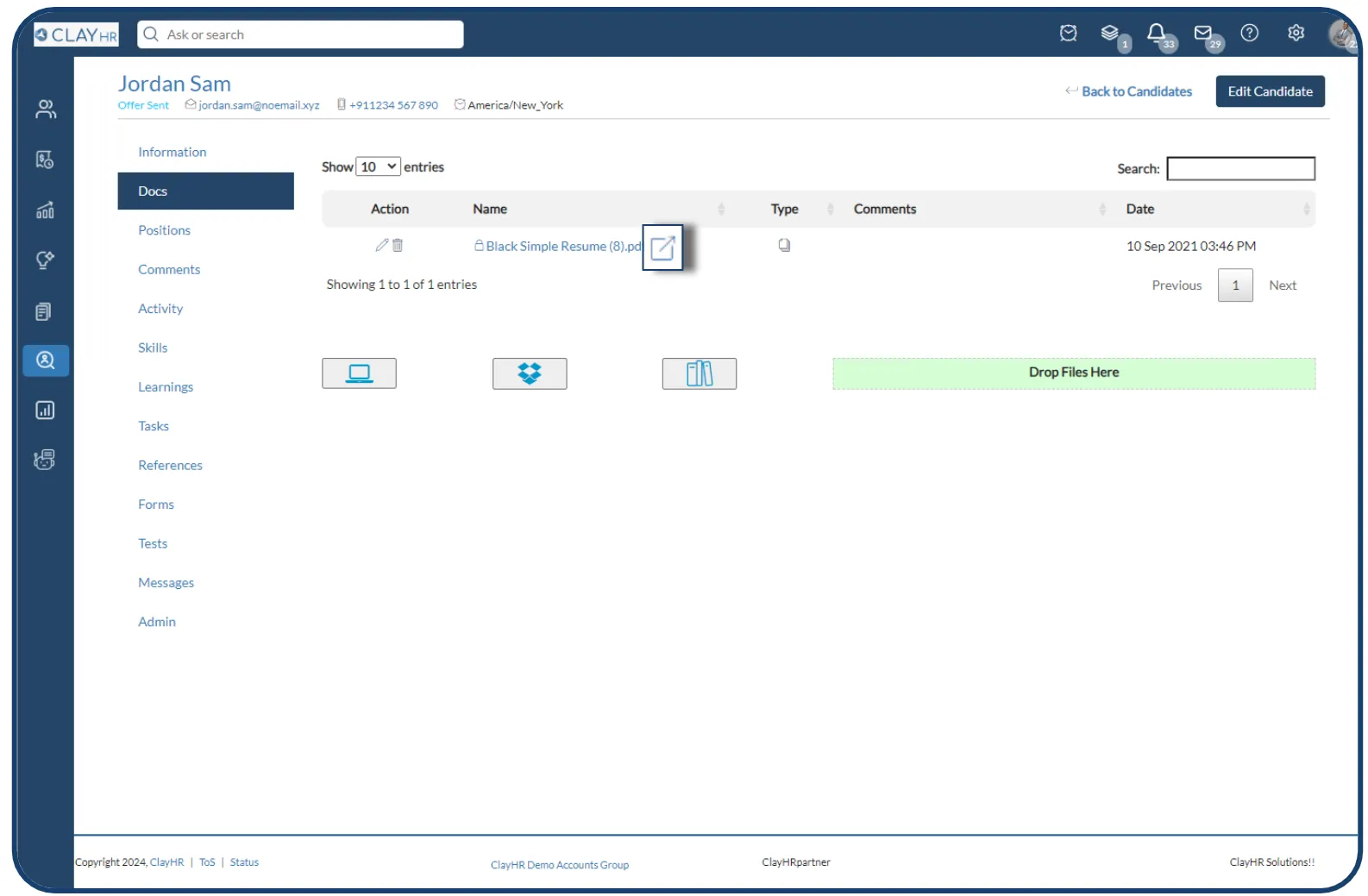Open the Learnings tab
The image size is (1368, 896).
point(166,387)
